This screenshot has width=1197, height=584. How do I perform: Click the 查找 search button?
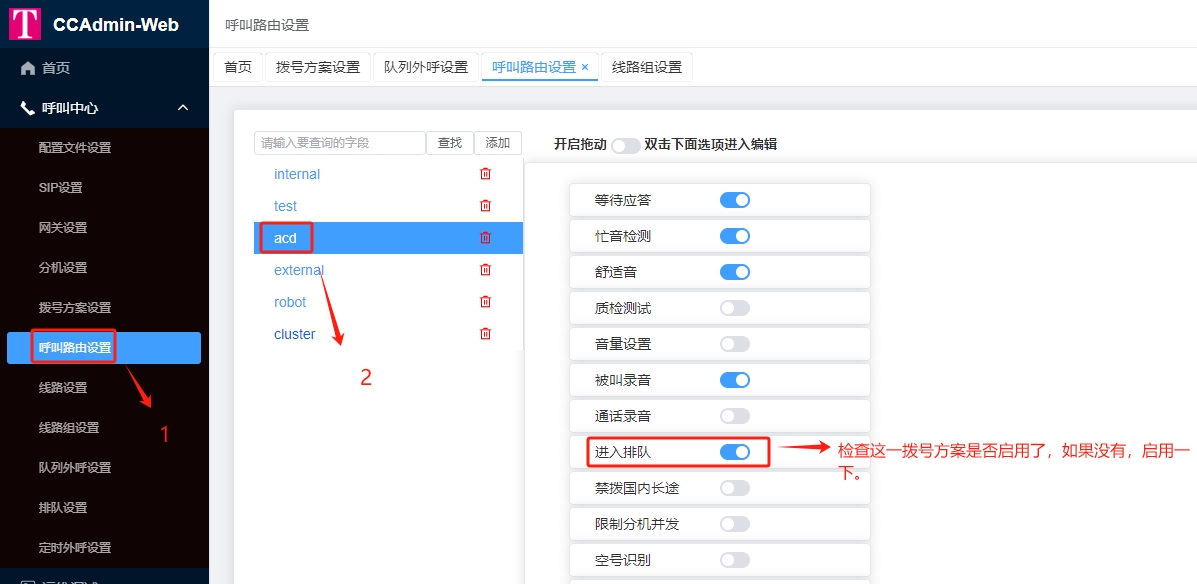click(x=450, y=143)
